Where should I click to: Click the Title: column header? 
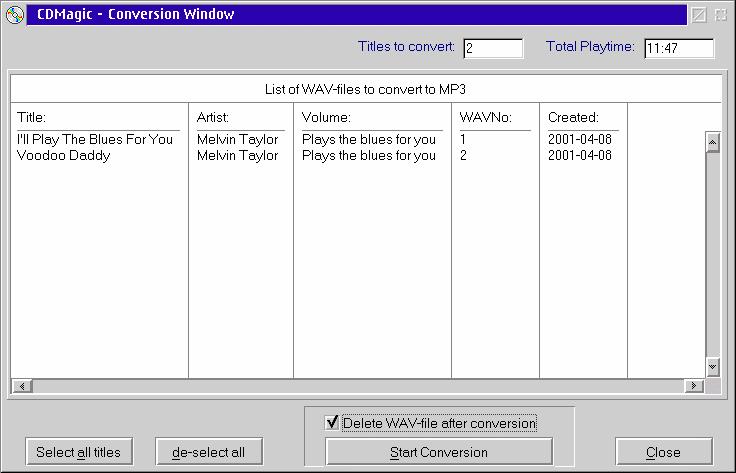(31, 117)
